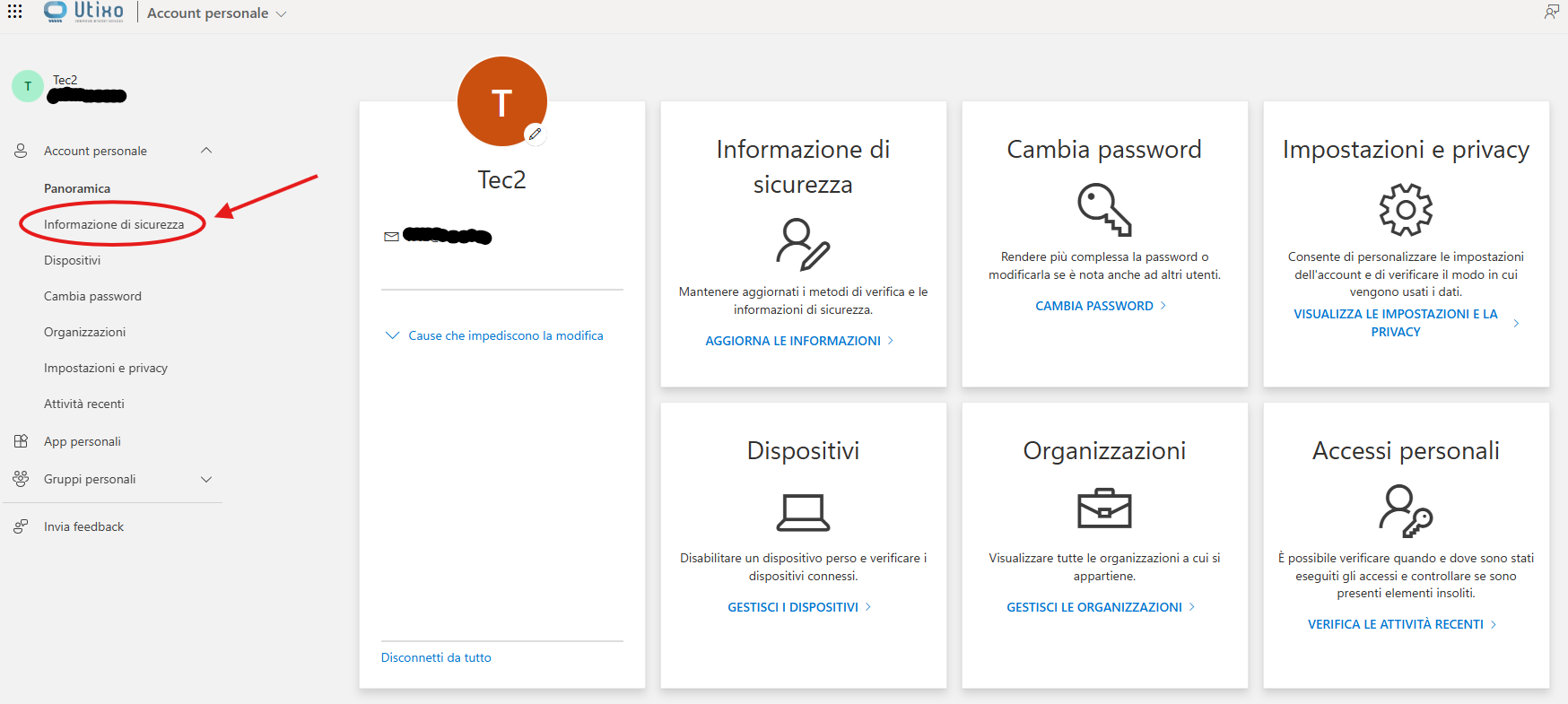Click GESTISCI I DISPOSITIVI link
This screenshot has height=704, width=1568.
coord(793,607)
